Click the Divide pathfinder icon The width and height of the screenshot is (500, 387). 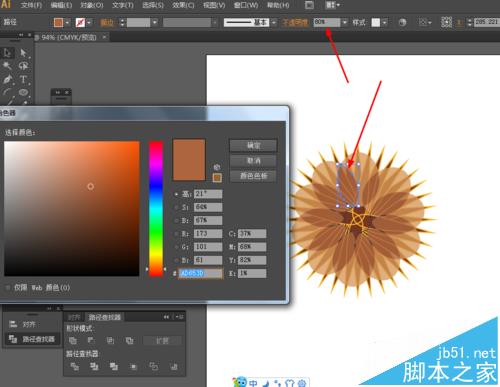pos(75,367)
